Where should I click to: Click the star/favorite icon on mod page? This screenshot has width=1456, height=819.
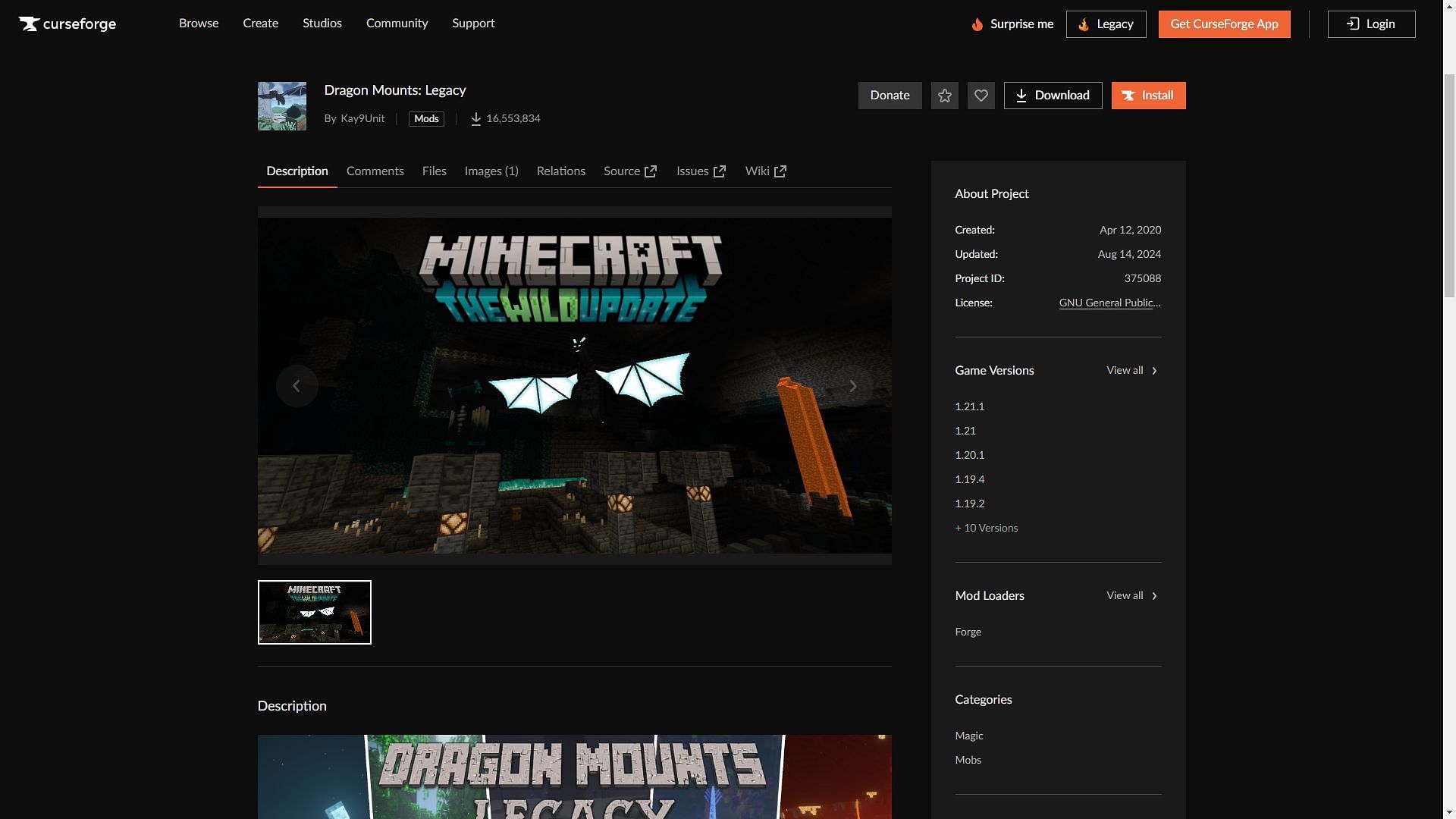tap(944, 95)
